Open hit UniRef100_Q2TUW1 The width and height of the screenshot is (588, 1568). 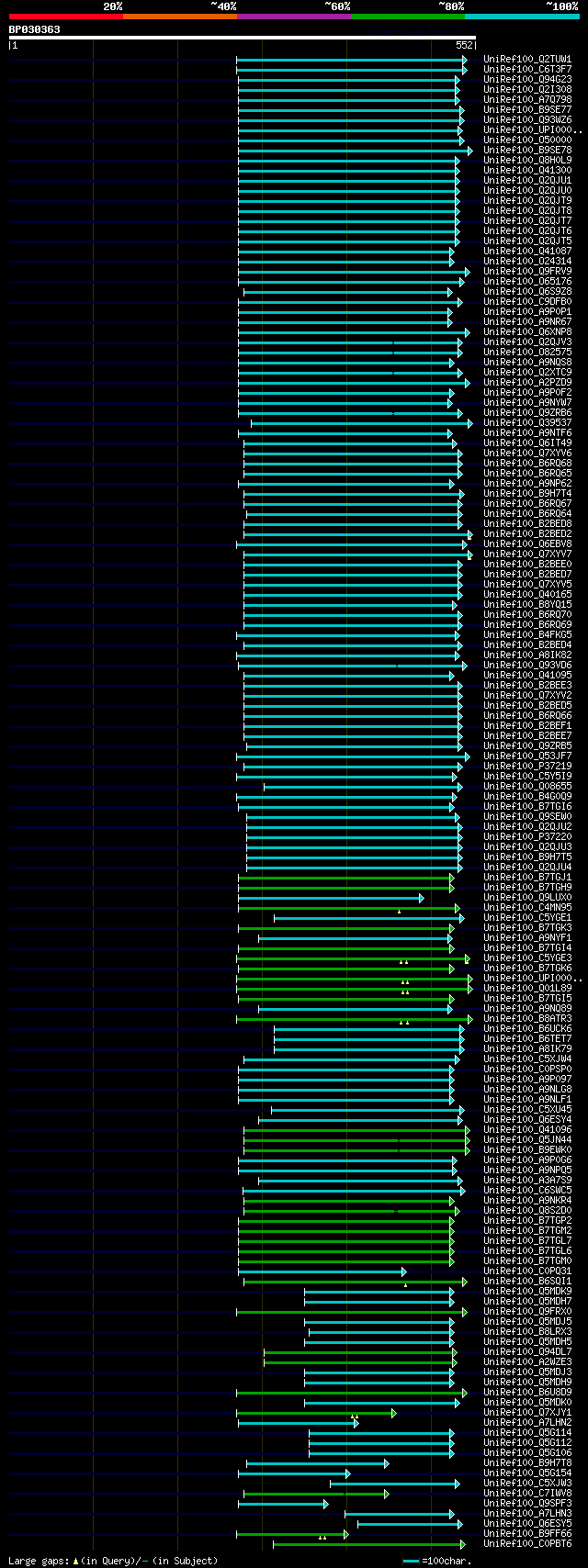527,59
